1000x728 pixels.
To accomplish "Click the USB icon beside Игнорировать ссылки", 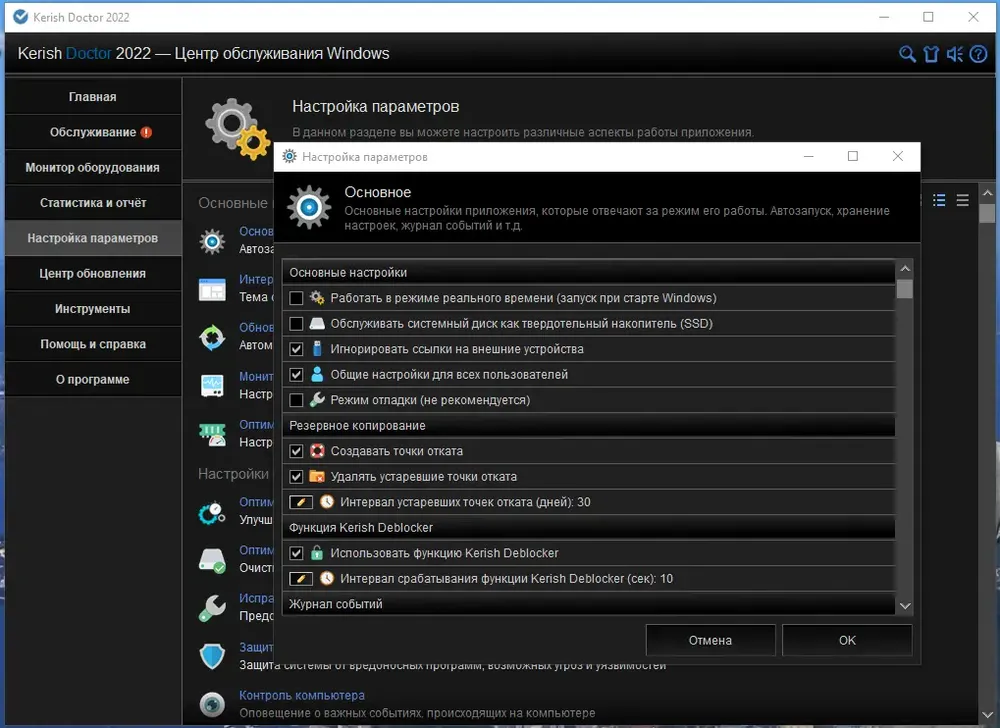I will 317,349.
